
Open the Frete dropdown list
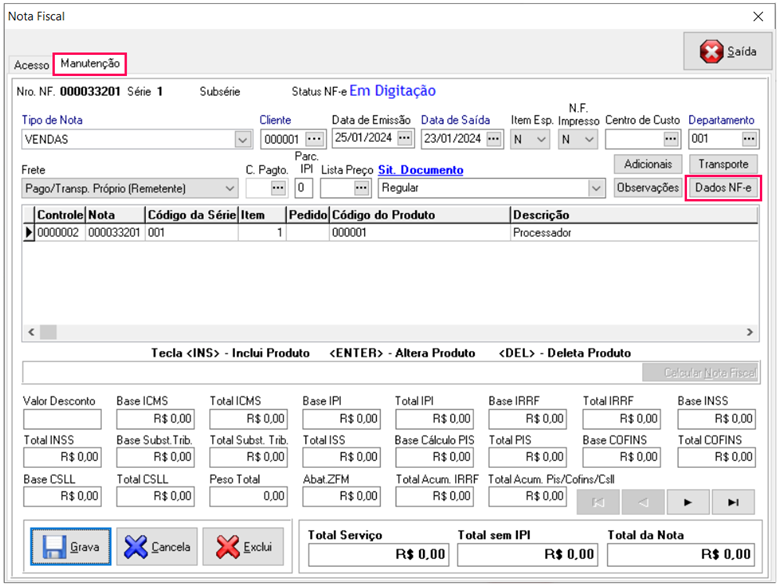229,188
